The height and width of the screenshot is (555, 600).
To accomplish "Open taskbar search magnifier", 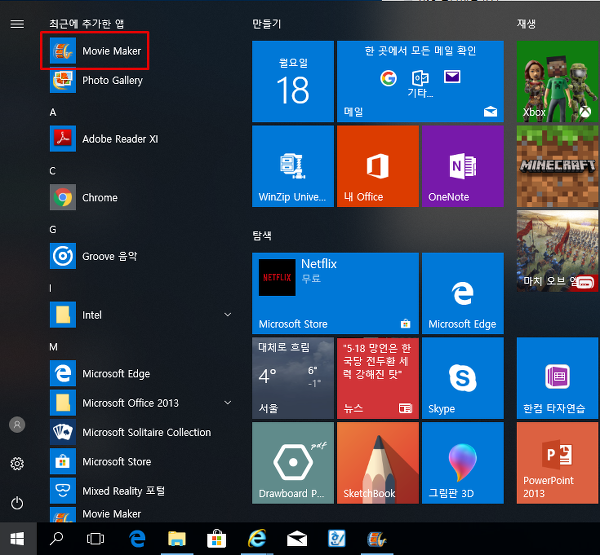I will click(x=56, y=539).
